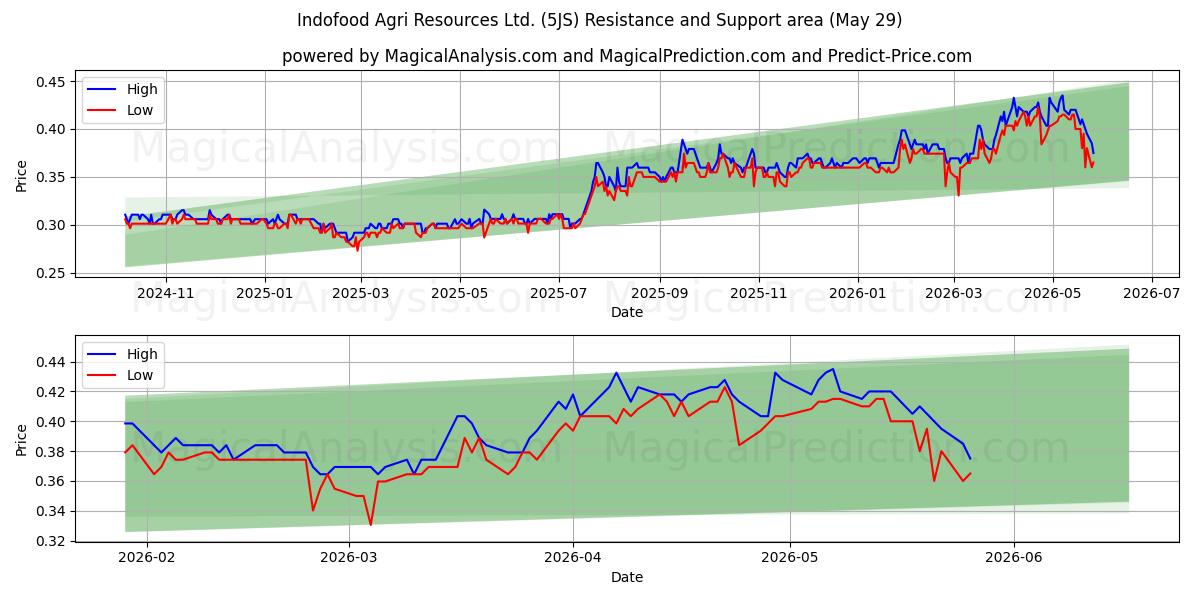Click the 0.34 tick label on the bottom chart
Image resolution: width=1200 pixels, height=600 pixels.
tap(52, 512)
